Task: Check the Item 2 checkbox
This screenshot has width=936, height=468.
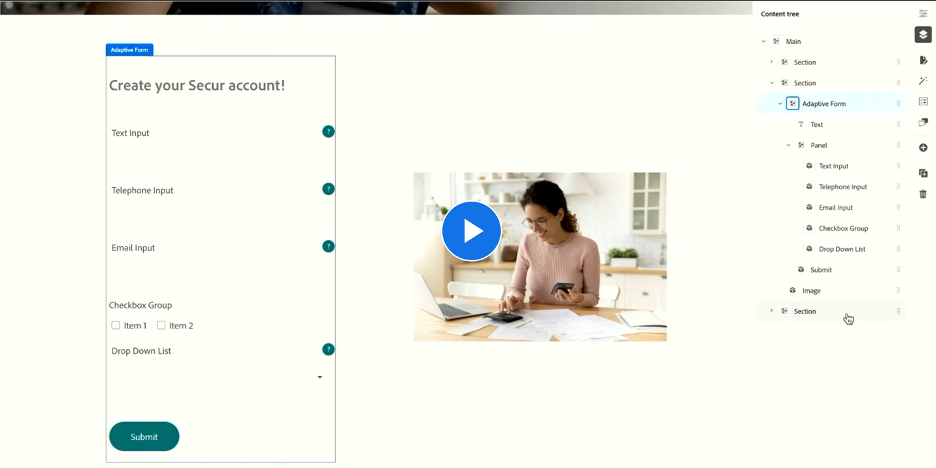Action: coord(161,325)
